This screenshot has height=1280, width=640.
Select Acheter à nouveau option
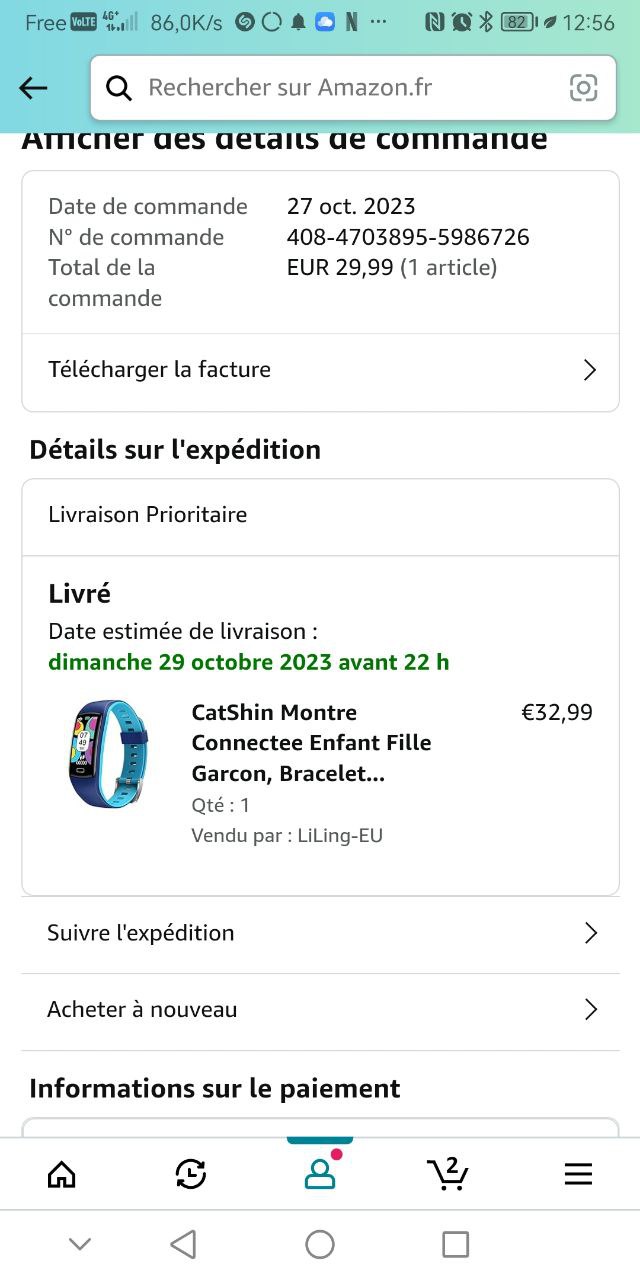point(142,1010)
